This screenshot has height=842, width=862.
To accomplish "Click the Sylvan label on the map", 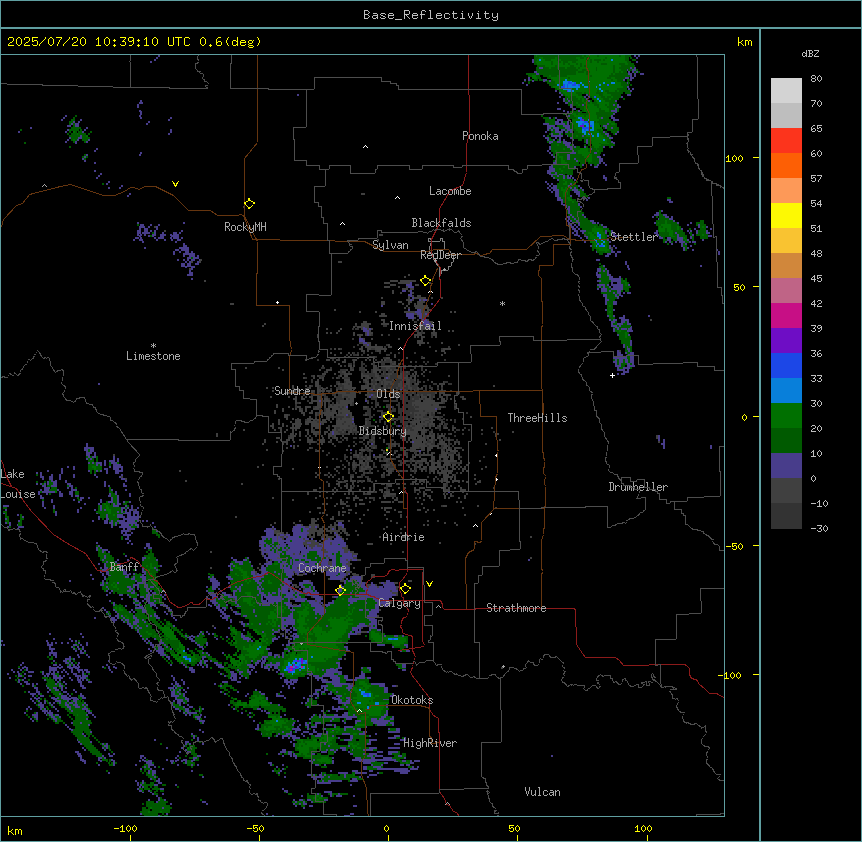I will pos(390,245).
